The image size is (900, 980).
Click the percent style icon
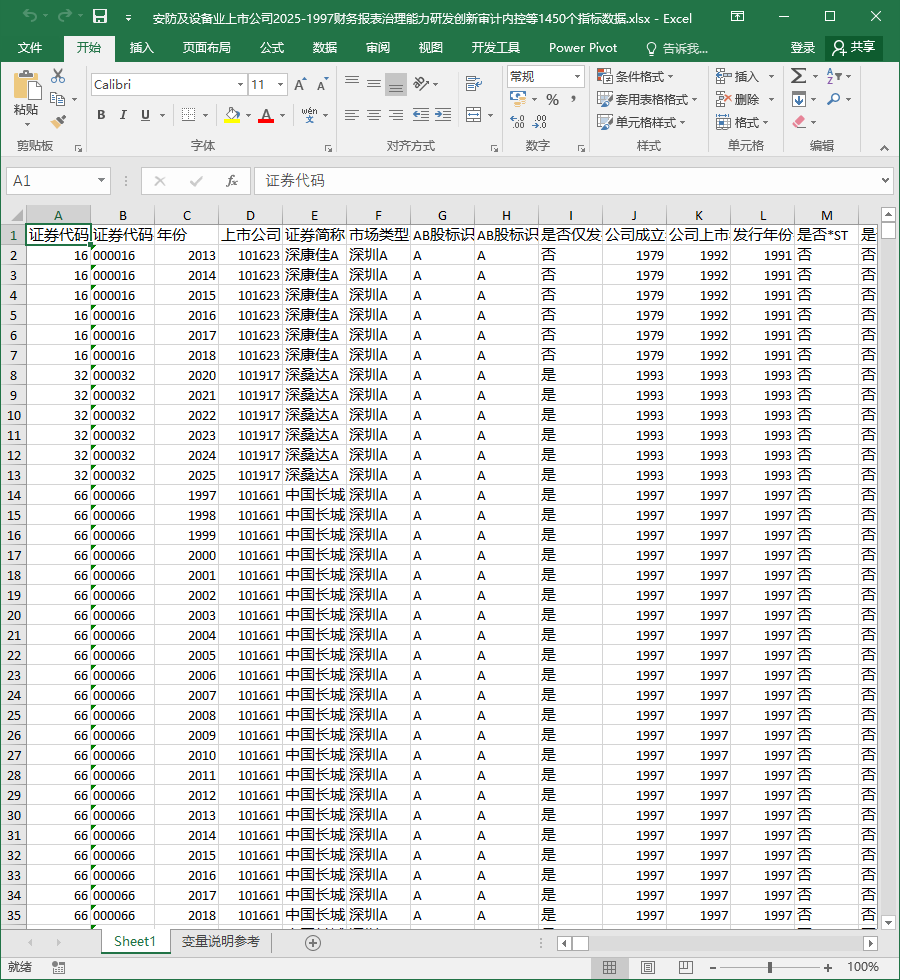[x=552, y=99]
